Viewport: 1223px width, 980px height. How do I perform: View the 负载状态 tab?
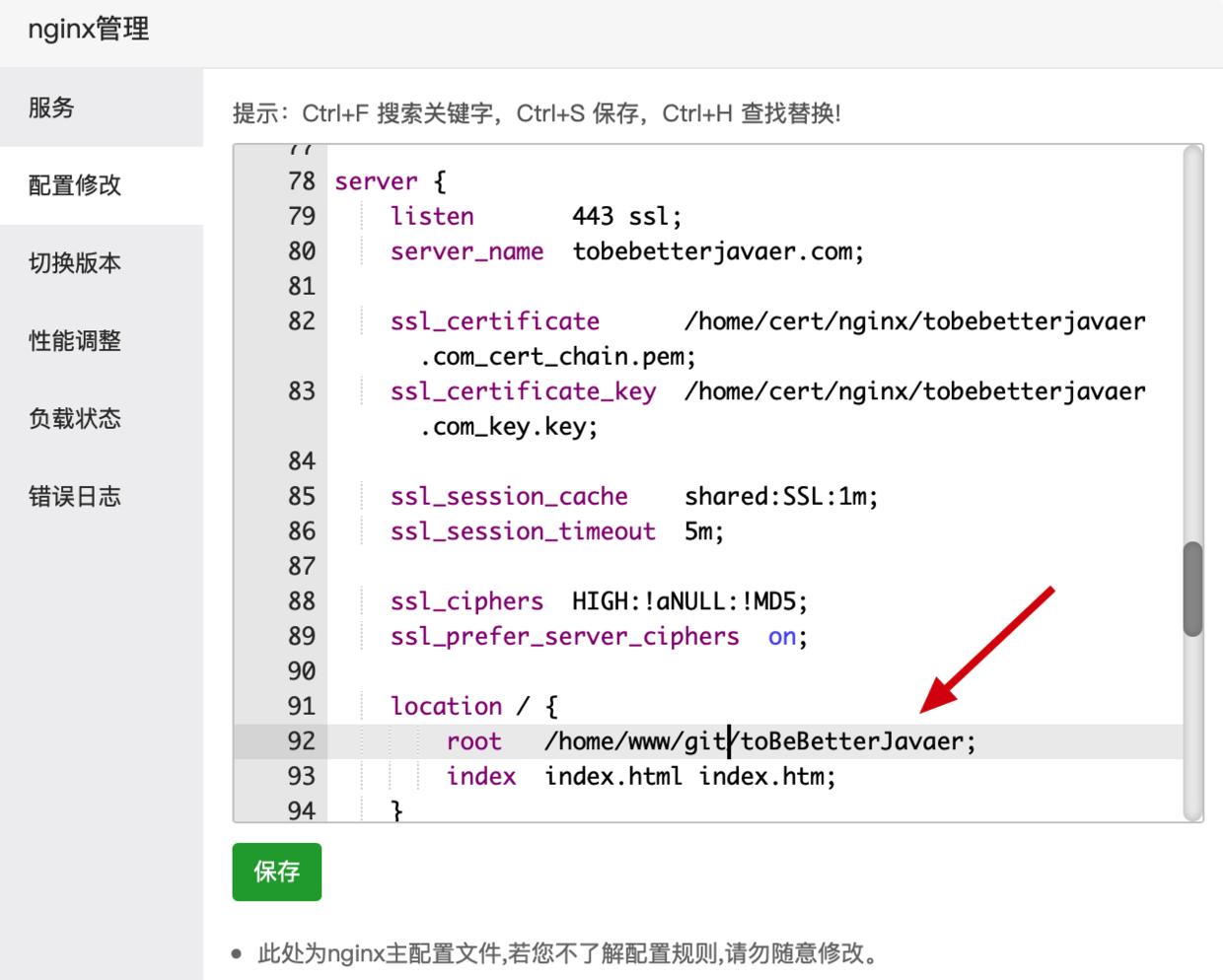click(x=75, y=419)
